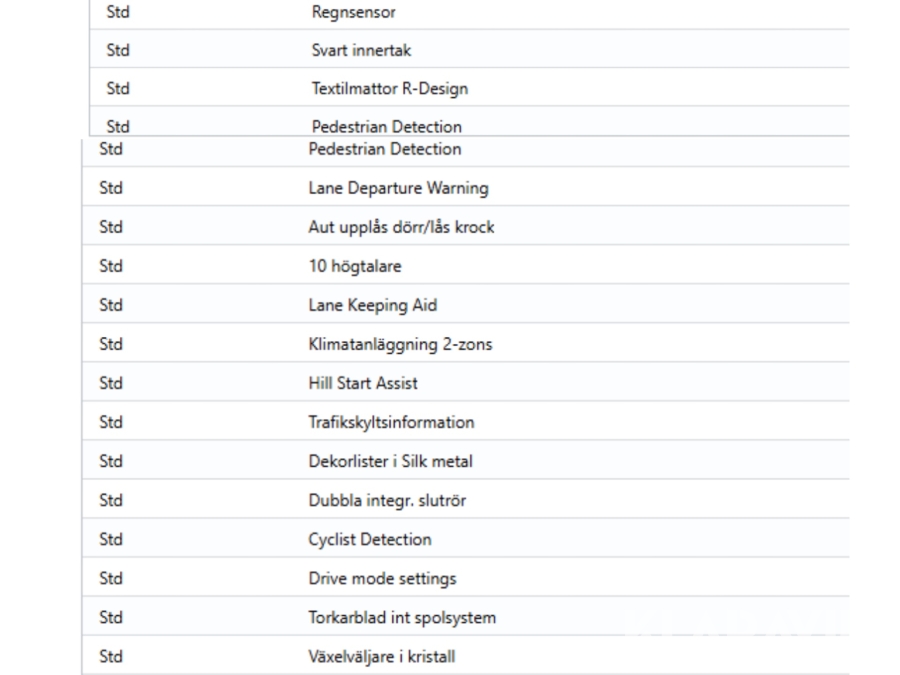Click Dekorlister i Silk metal
The width and height of the screenshot is (900, 675).
(390, 461)
